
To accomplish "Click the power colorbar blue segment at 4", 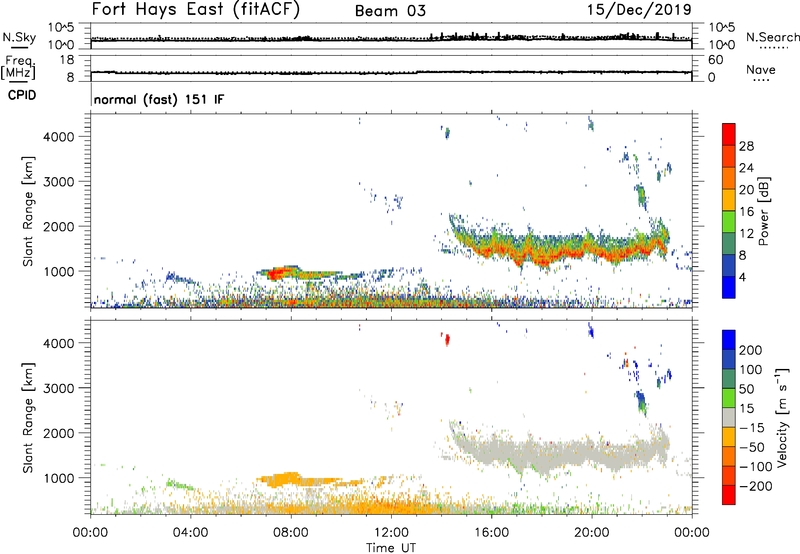I will coord(729,287).
